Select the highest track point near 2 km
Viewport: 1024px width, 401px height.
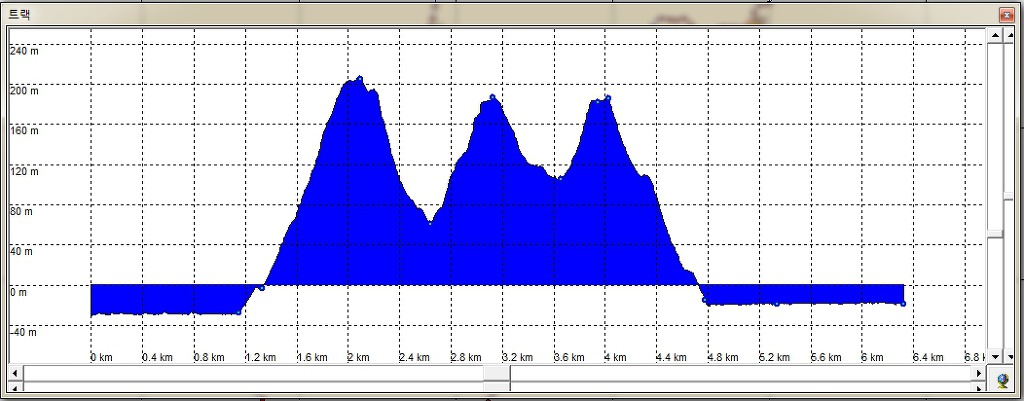(x=359, y=78)
